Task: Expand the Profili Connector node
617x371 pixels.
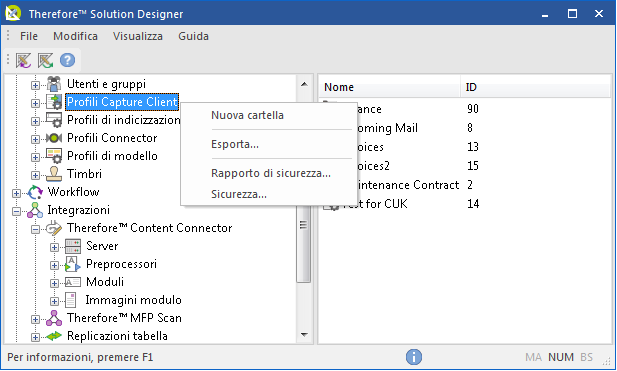Action: pyautogui.click(x=35, y=139)
